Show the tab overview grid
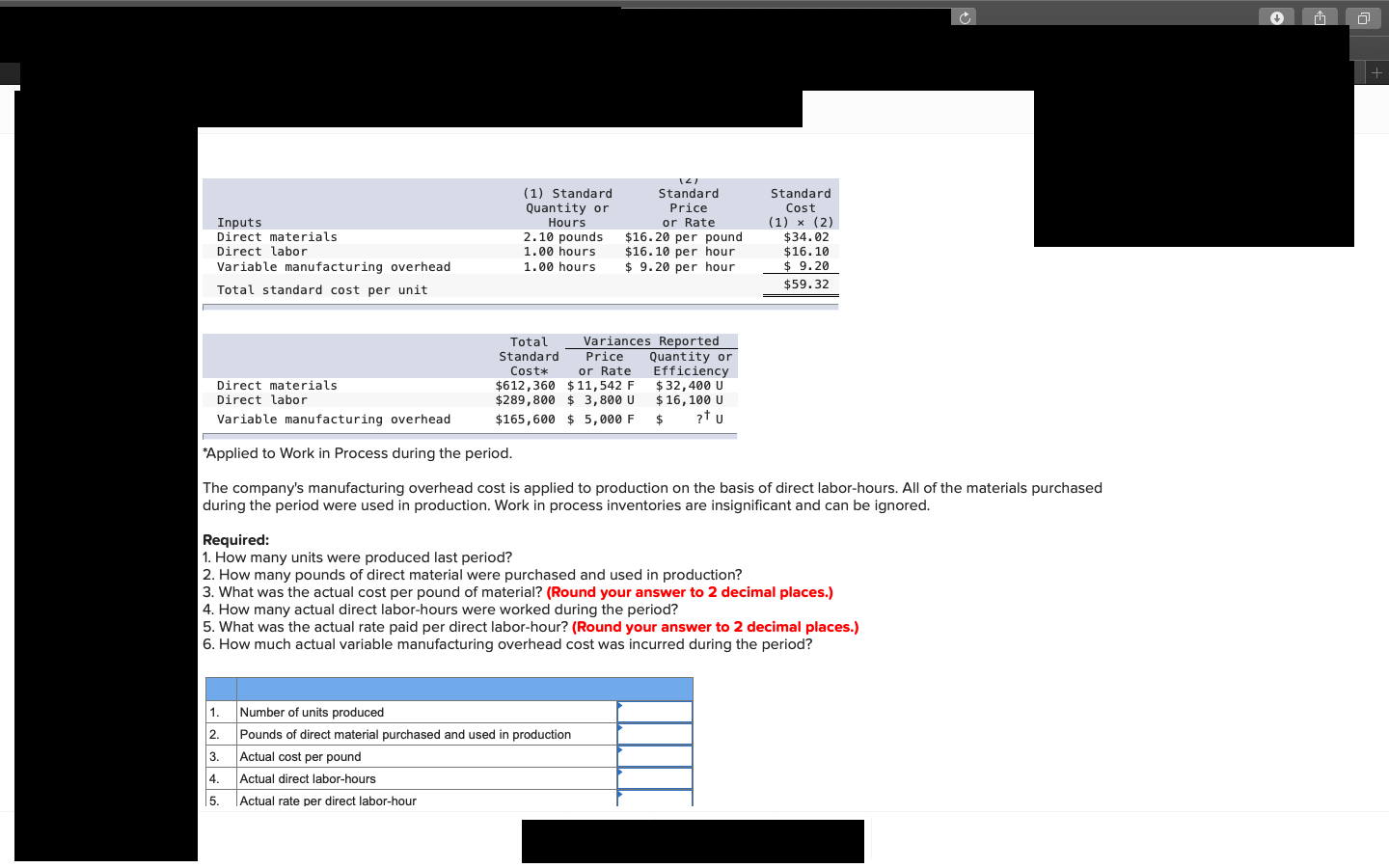Image resolution: width=1389 pixels, height=868 pixels. pyautogui.click(x=1363, y=16)
